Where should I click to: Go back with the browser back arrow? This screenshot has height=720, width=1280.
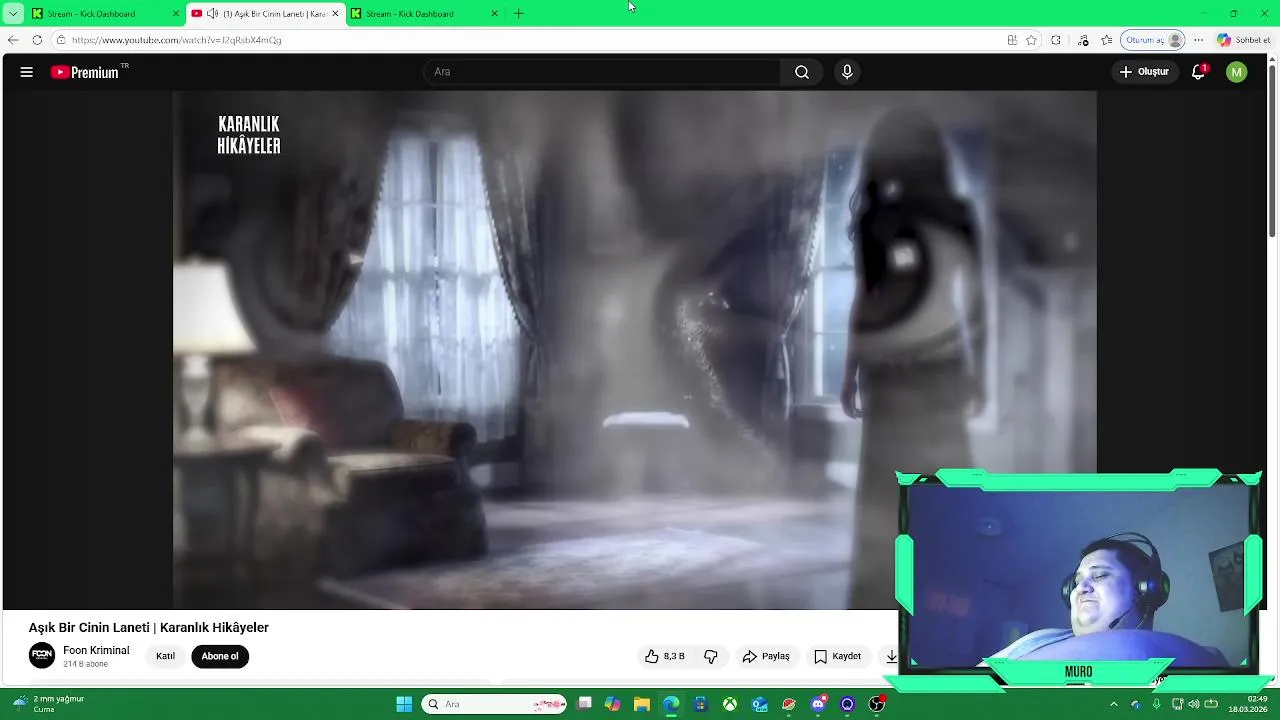[x=13, y=40]
